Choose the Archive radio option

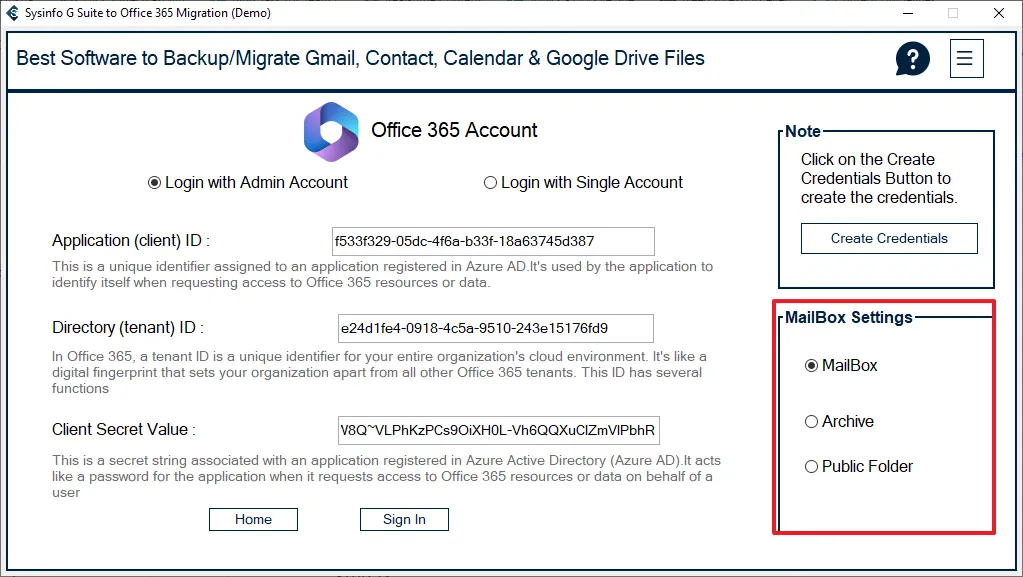click(x=839, y=422)
